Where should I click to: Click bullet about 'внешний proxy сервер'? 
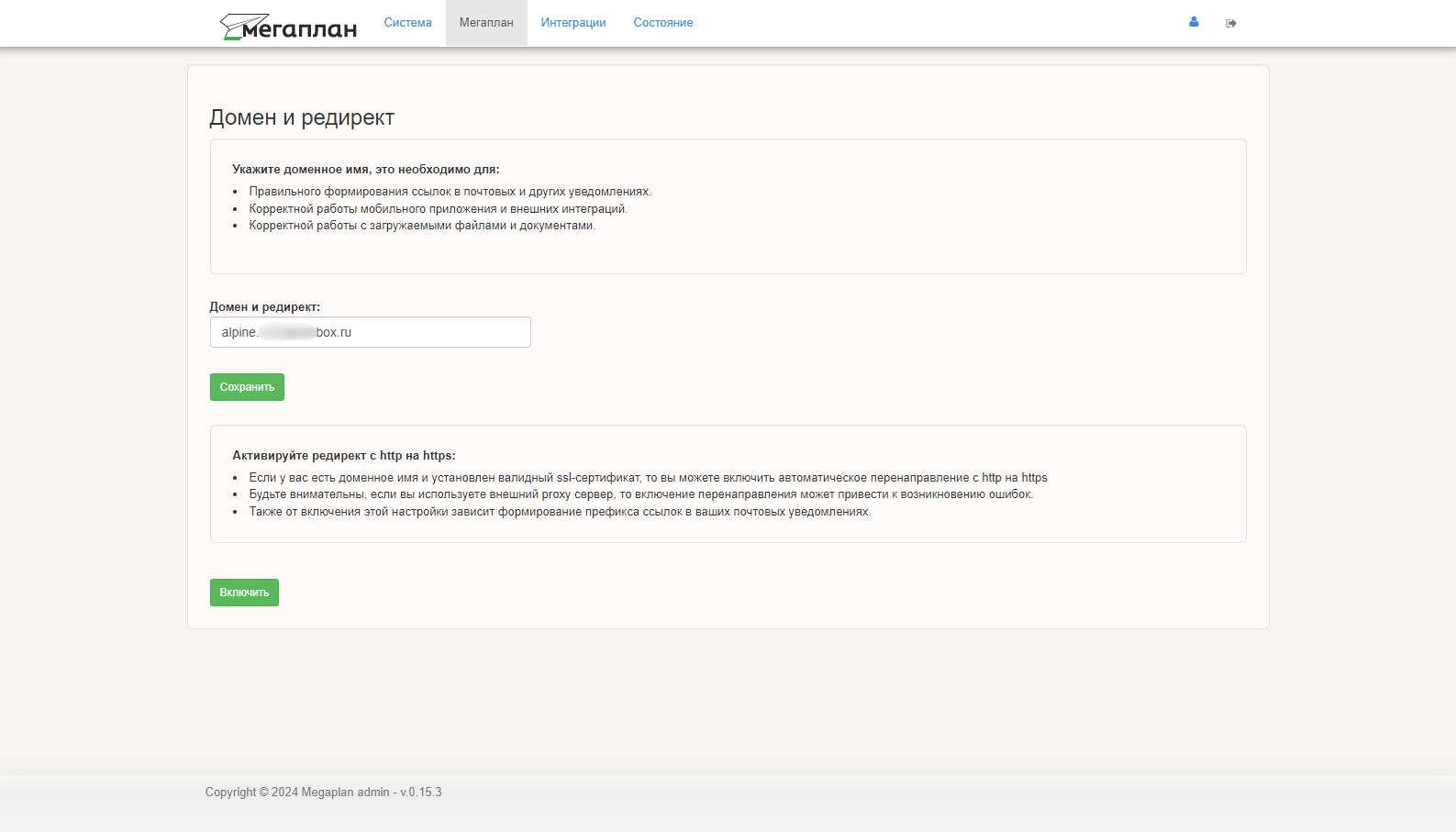[x=640, y=494]
